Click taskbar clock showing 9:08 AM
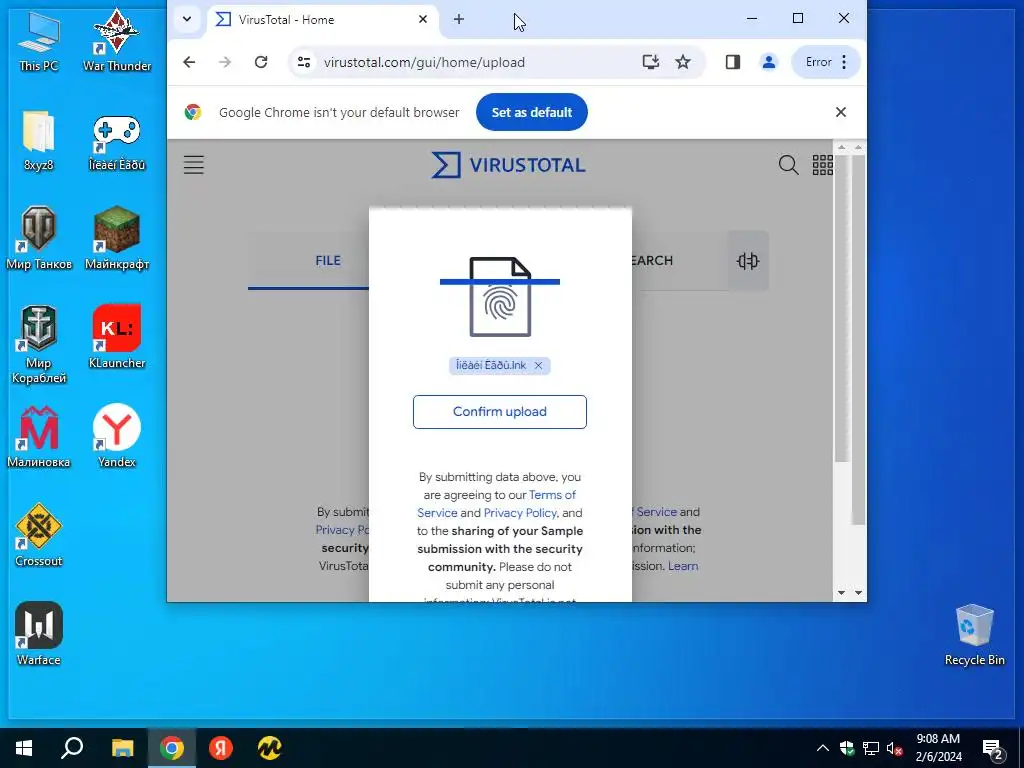Screen dimensions: 1024x768 [x=938, y=748]
